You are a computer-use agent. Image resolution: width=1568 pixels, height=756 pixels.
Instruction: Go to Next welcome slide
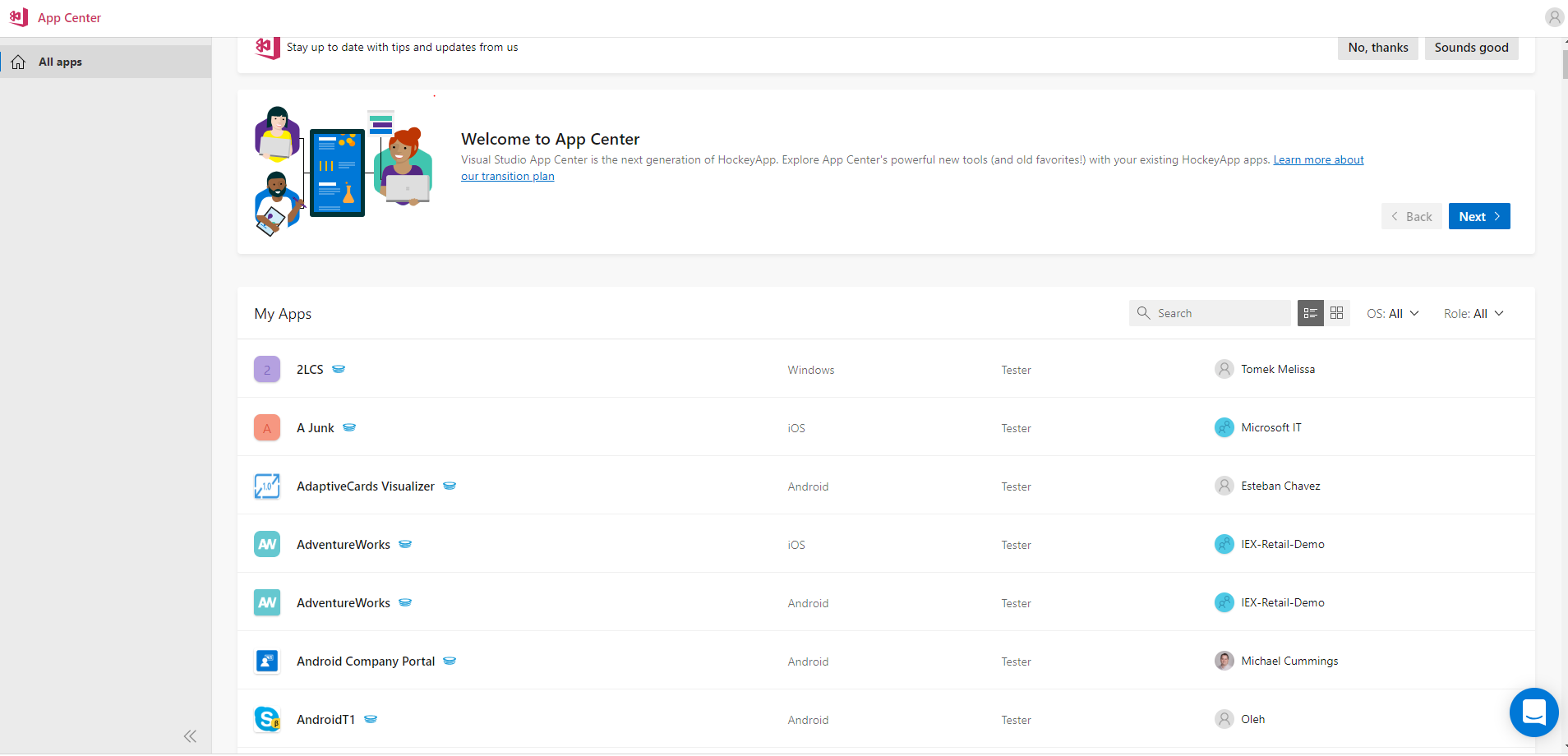tap(1479, 216)
